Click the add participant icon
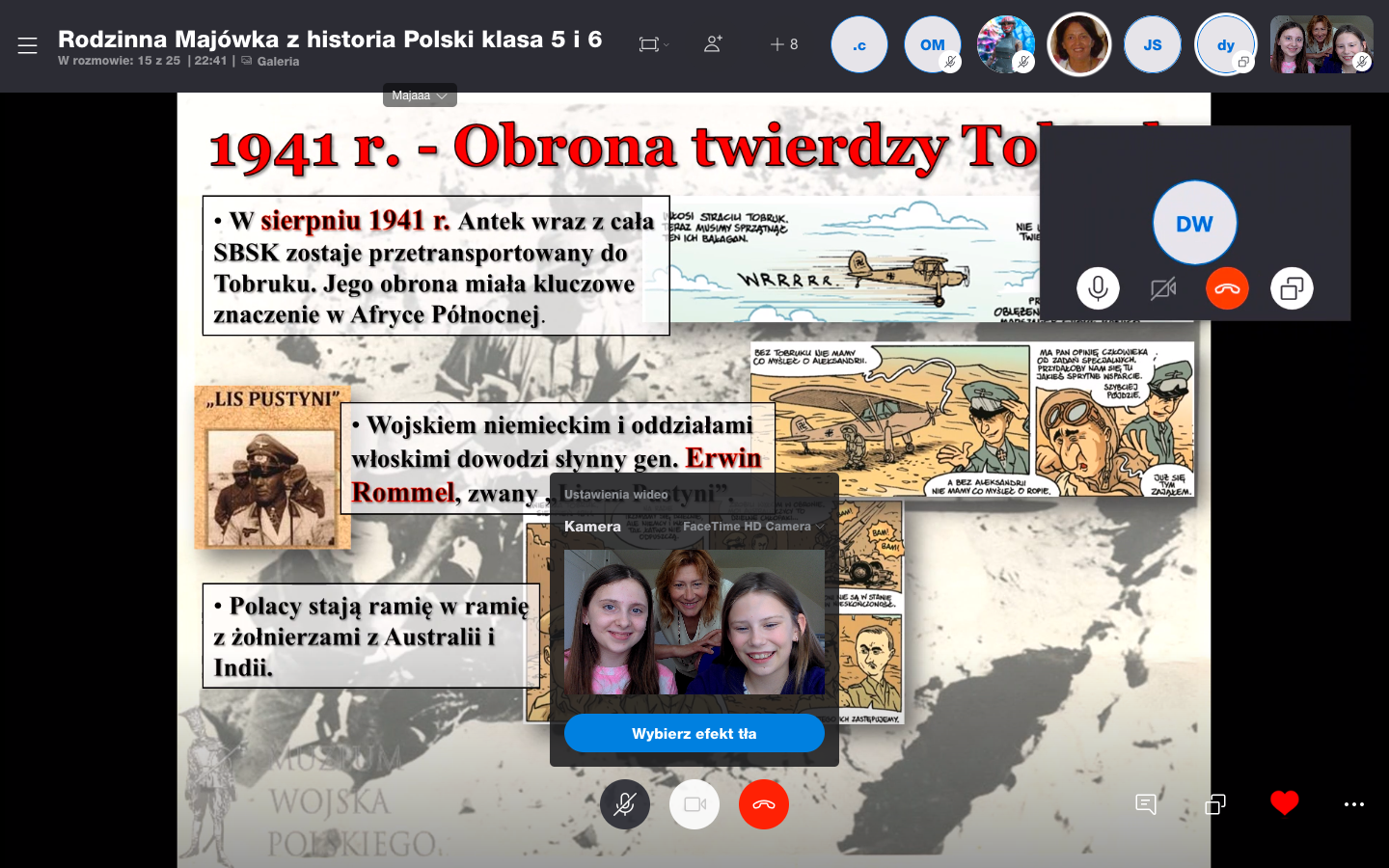Screen dimensions: 1389x868 point(713,44)
